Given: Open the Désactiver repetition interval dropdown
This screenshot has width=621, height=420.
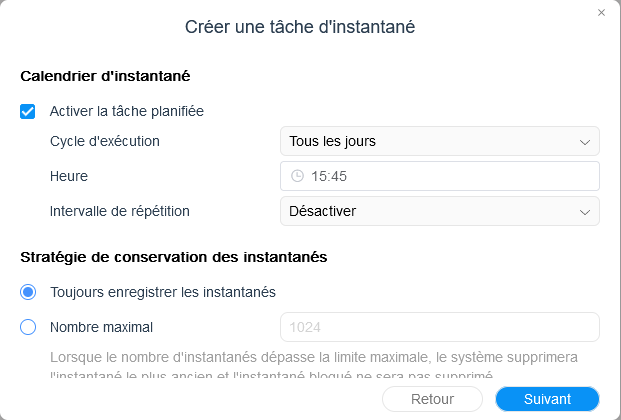Looking at the screenshot, I should point(439,211).
